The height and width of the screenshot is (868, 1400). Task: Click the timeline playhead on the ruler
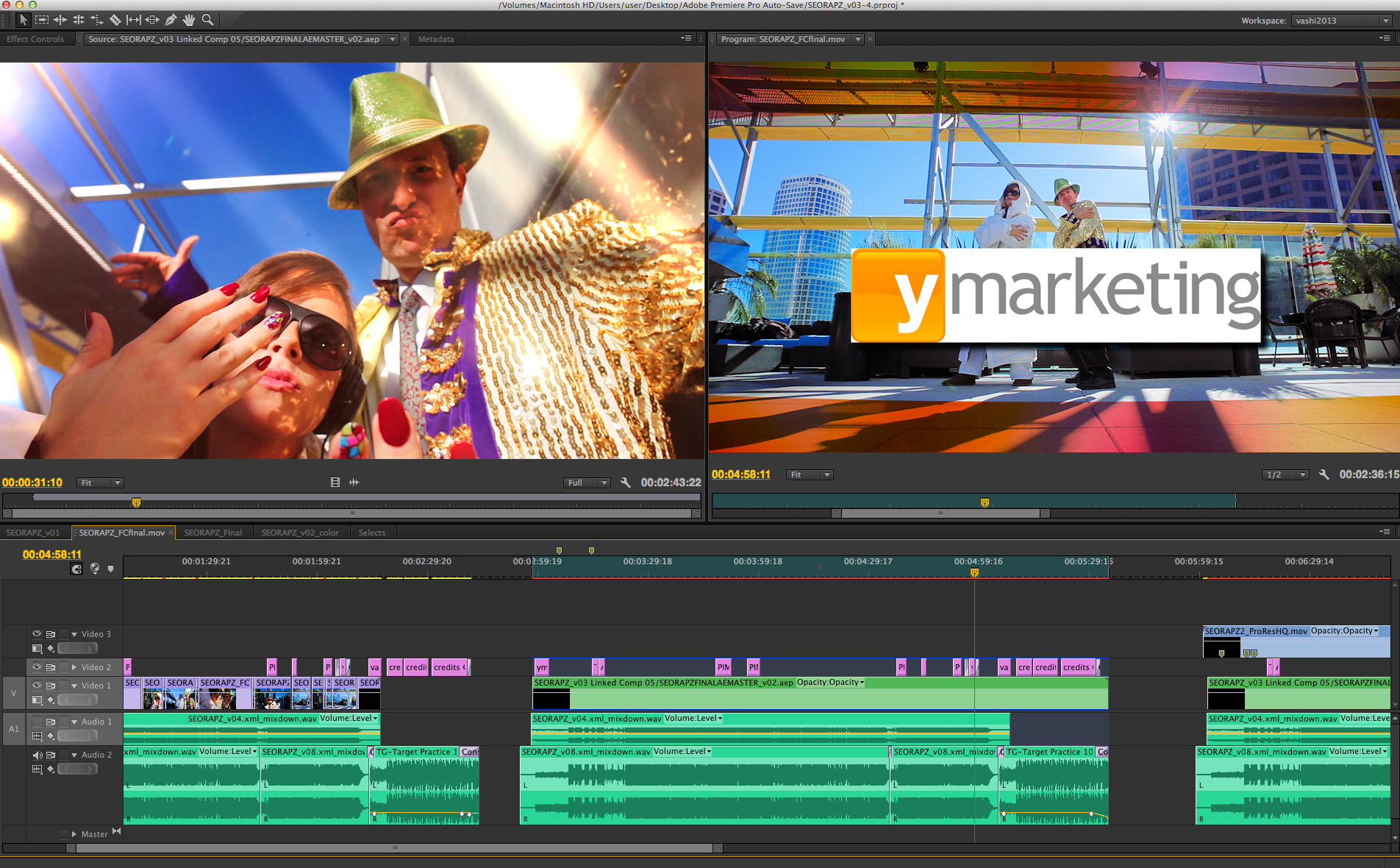pos(974,572)
